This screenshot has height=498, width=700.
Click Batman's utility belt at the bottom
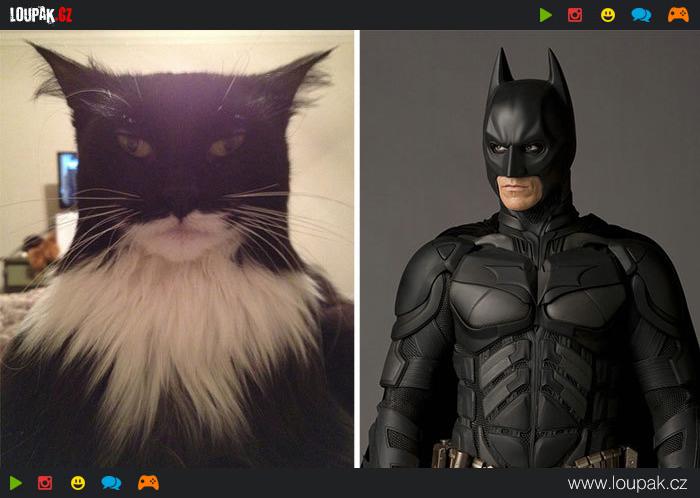point(530,458)
